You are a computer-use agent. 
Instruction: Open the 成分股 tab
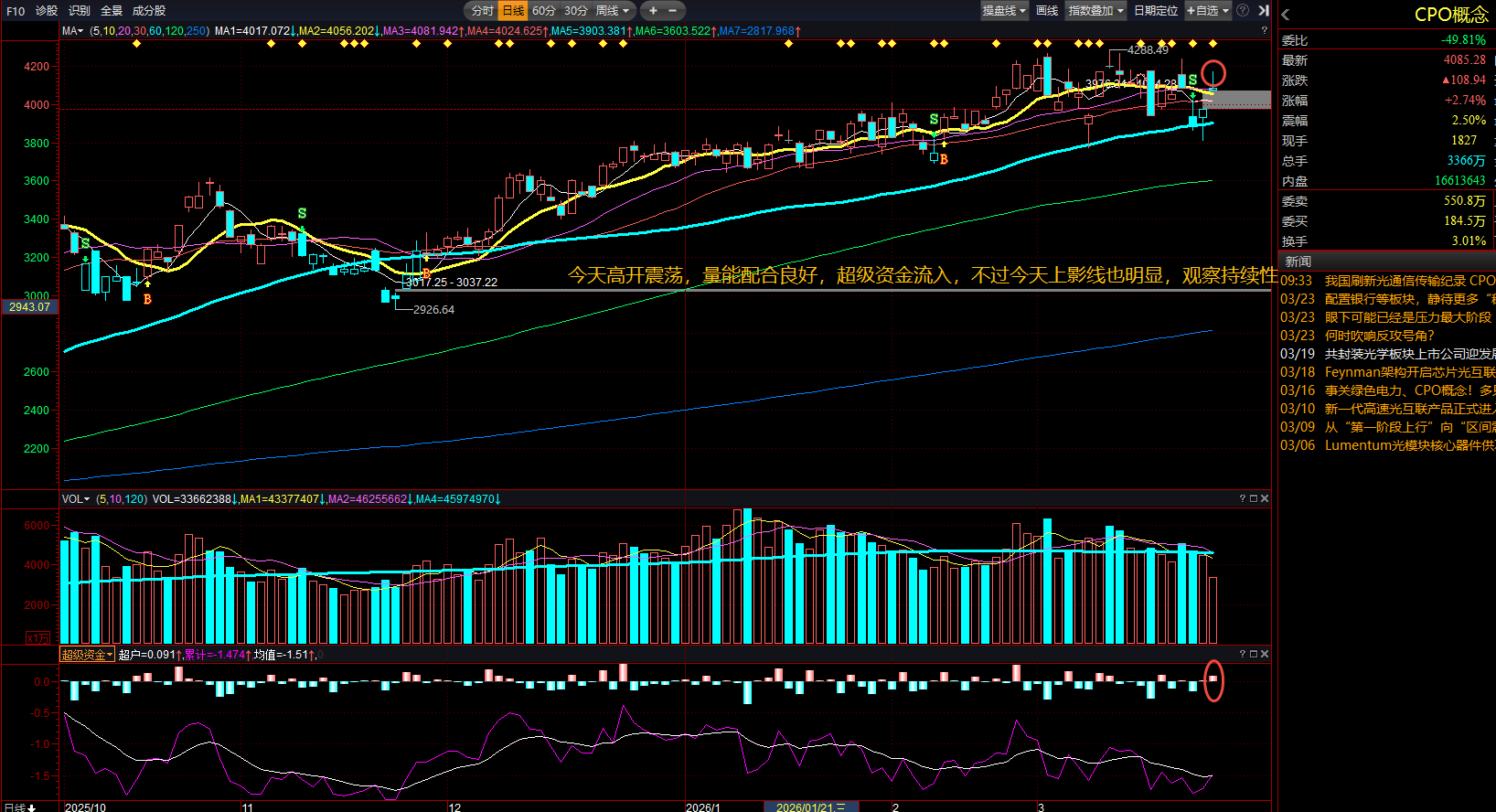point(149,11)
